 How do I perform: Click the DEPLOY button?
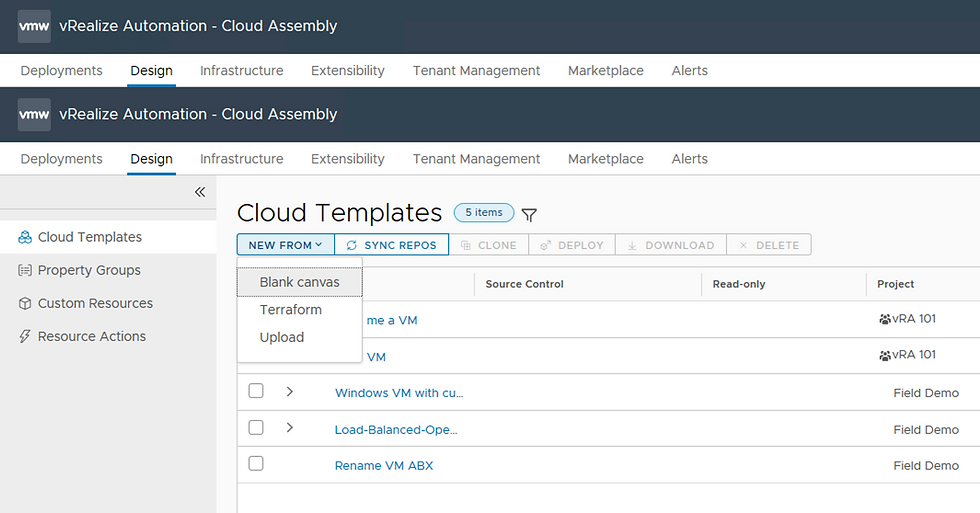click(572, 245)
